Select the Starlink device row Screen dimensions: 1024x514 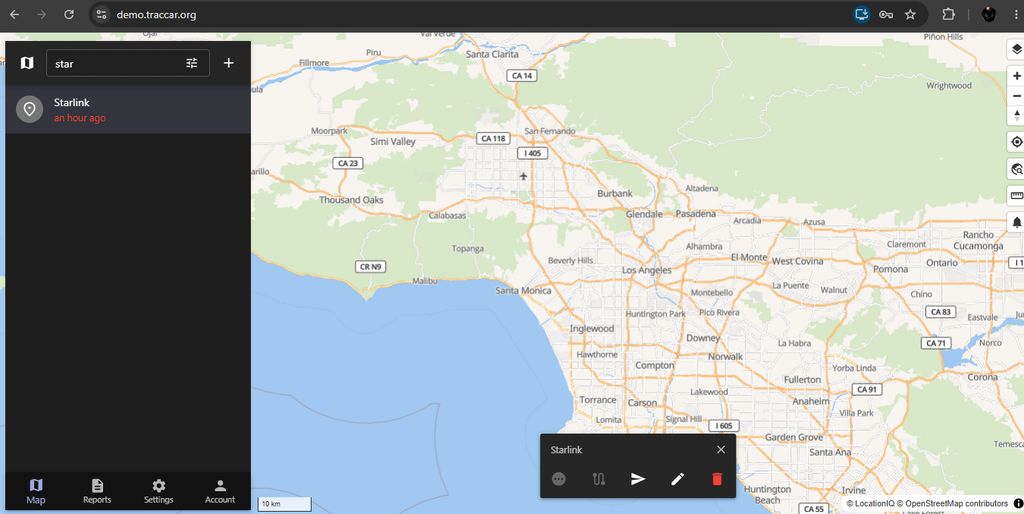[128, 110]
